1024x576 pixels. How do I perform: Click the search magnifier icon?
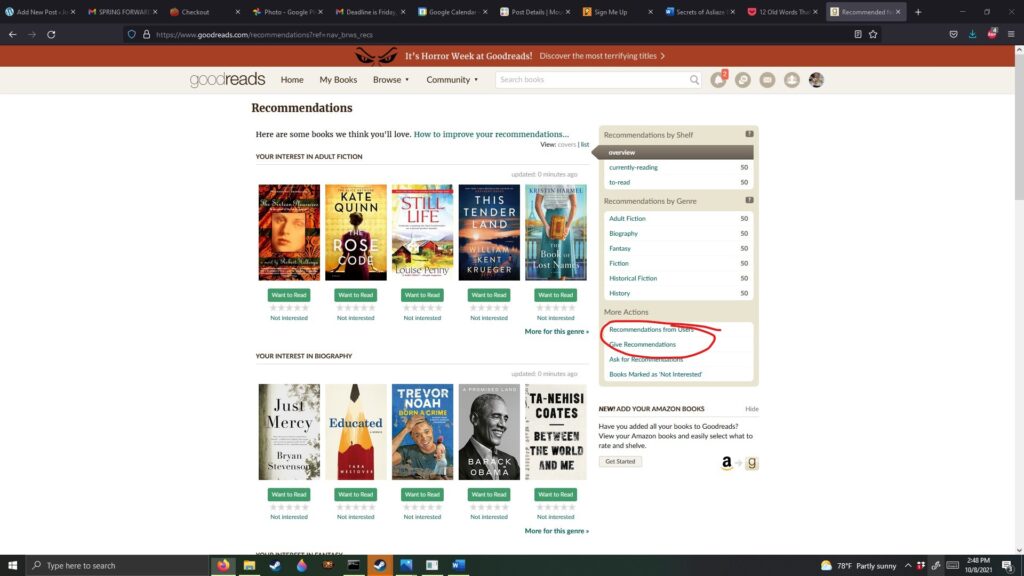click(x=694, y=80)
